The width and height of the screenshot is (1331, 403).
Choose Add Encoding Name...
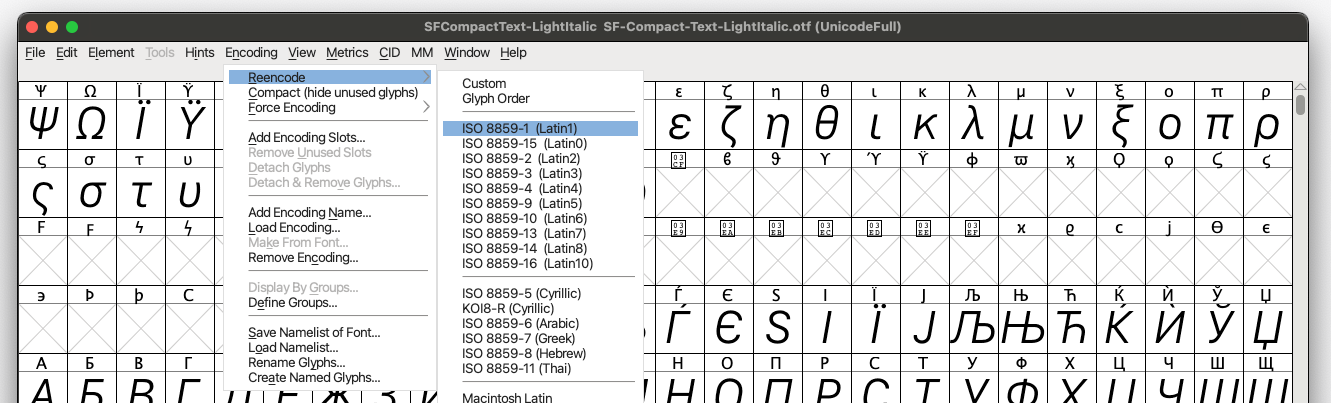[332, 212]
